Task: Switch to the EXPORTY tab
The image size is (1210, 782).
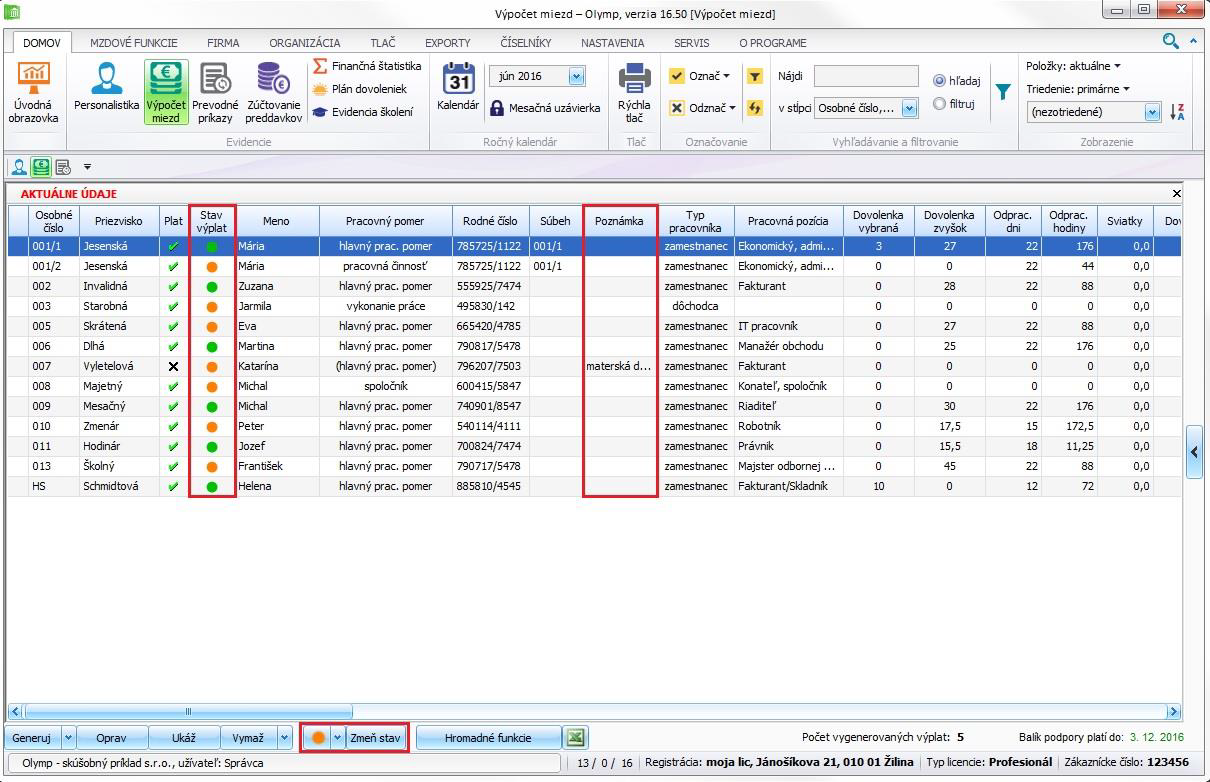Action: [448, 43]
